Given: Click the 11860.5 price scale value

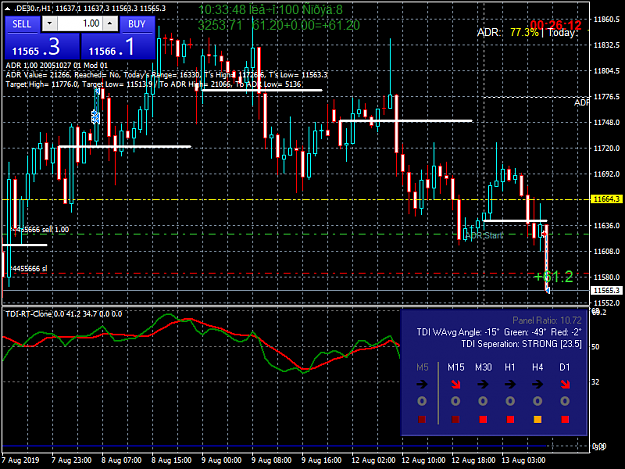Looking at the screenshot, I should click(606, 19).
